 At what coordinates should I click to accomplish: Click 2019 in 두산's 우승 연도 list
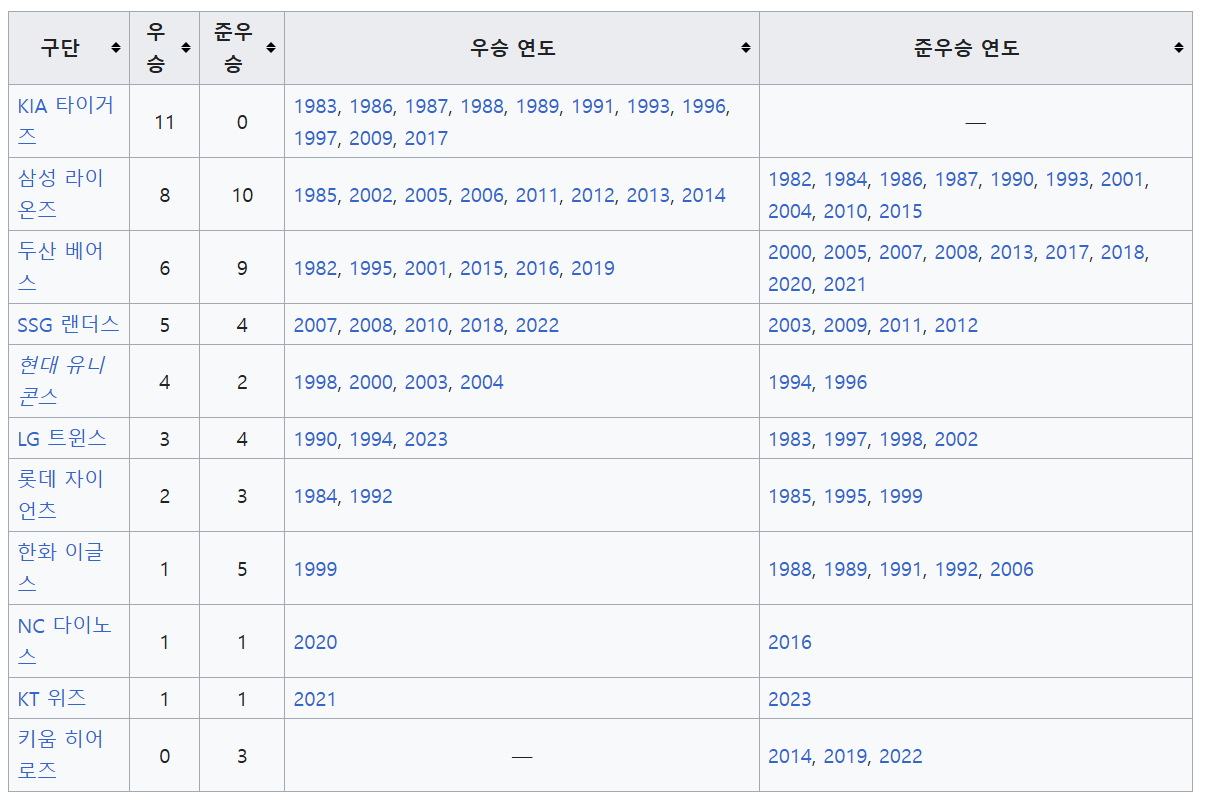point(593,268)
